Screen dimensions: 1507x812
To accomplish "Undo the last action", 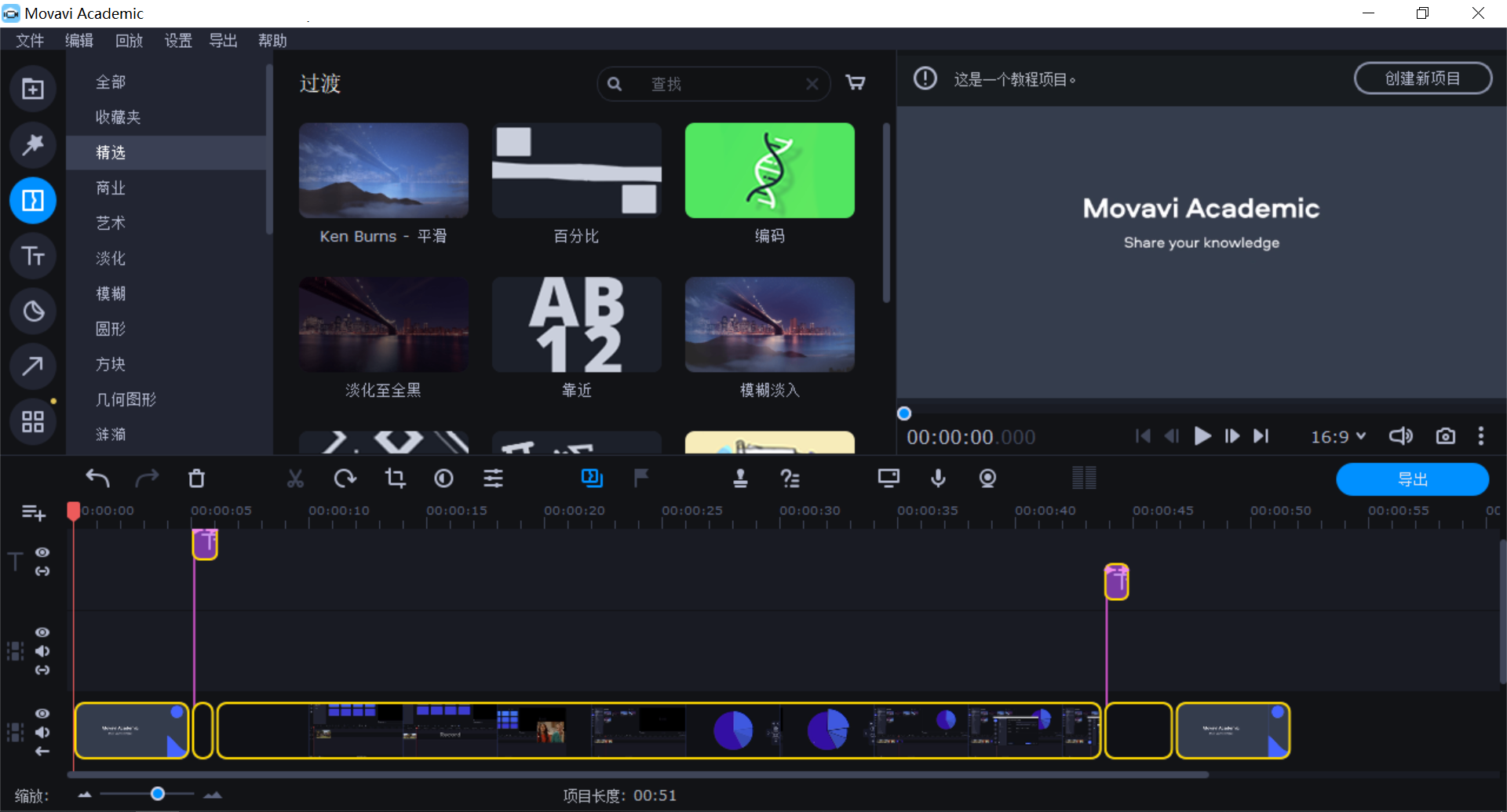I will point(97,478).
